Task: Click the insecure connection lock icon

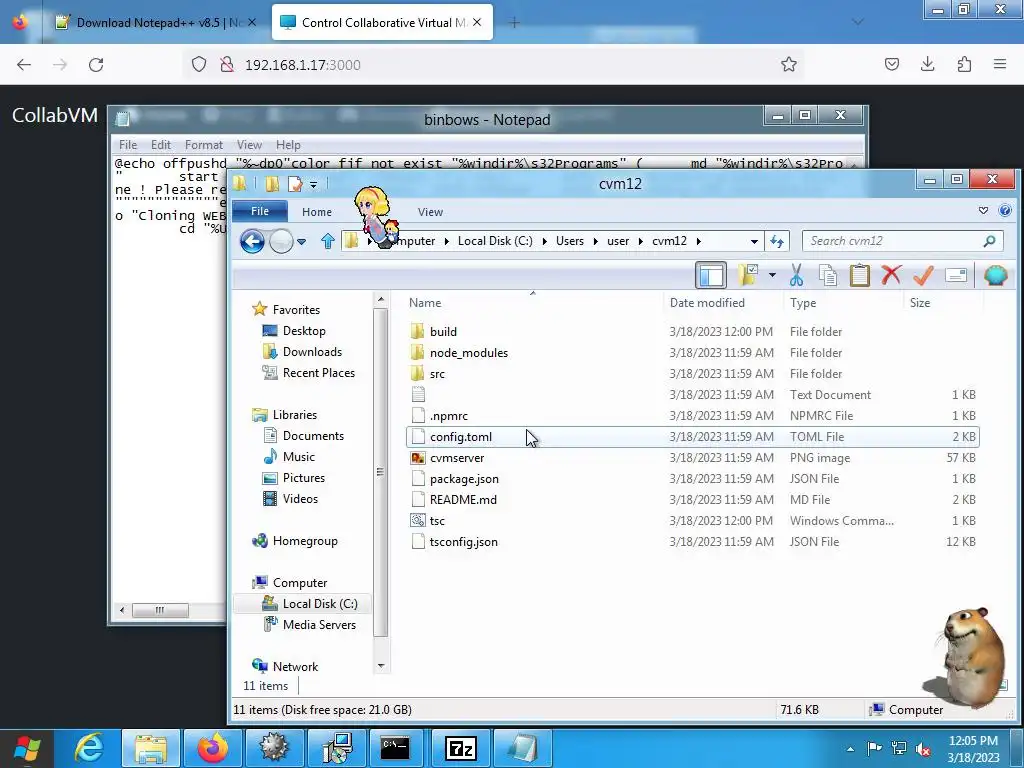Action: click(x=227, y=64)
